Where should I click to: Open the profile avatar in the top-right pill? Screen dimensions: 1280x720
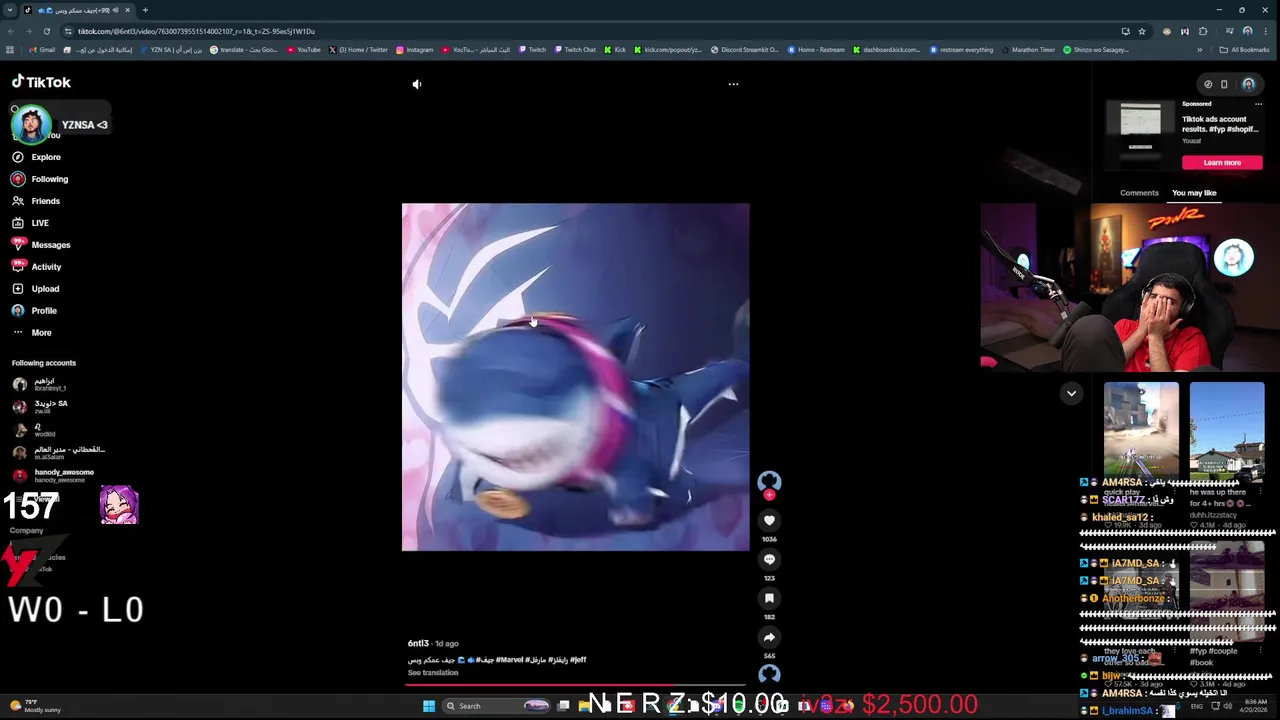click(1248, 84)
